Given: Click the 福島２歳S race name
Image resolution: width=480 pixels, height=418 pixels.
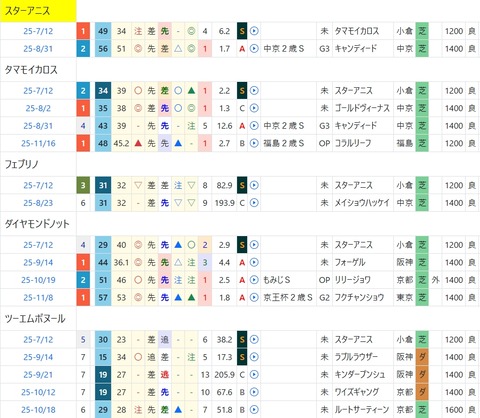Looking at the screenshot, I should coord(284,143).
